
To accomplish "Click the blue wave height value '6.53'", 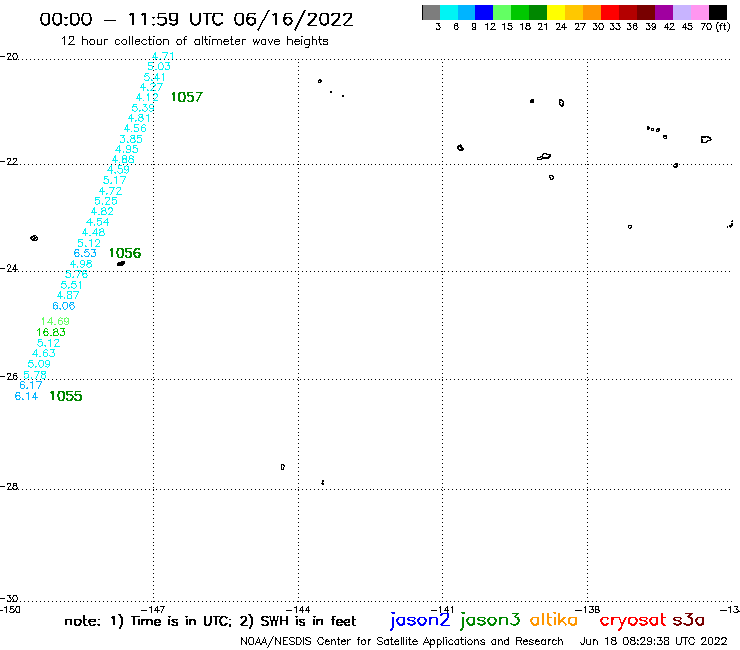I will point(85,253).
